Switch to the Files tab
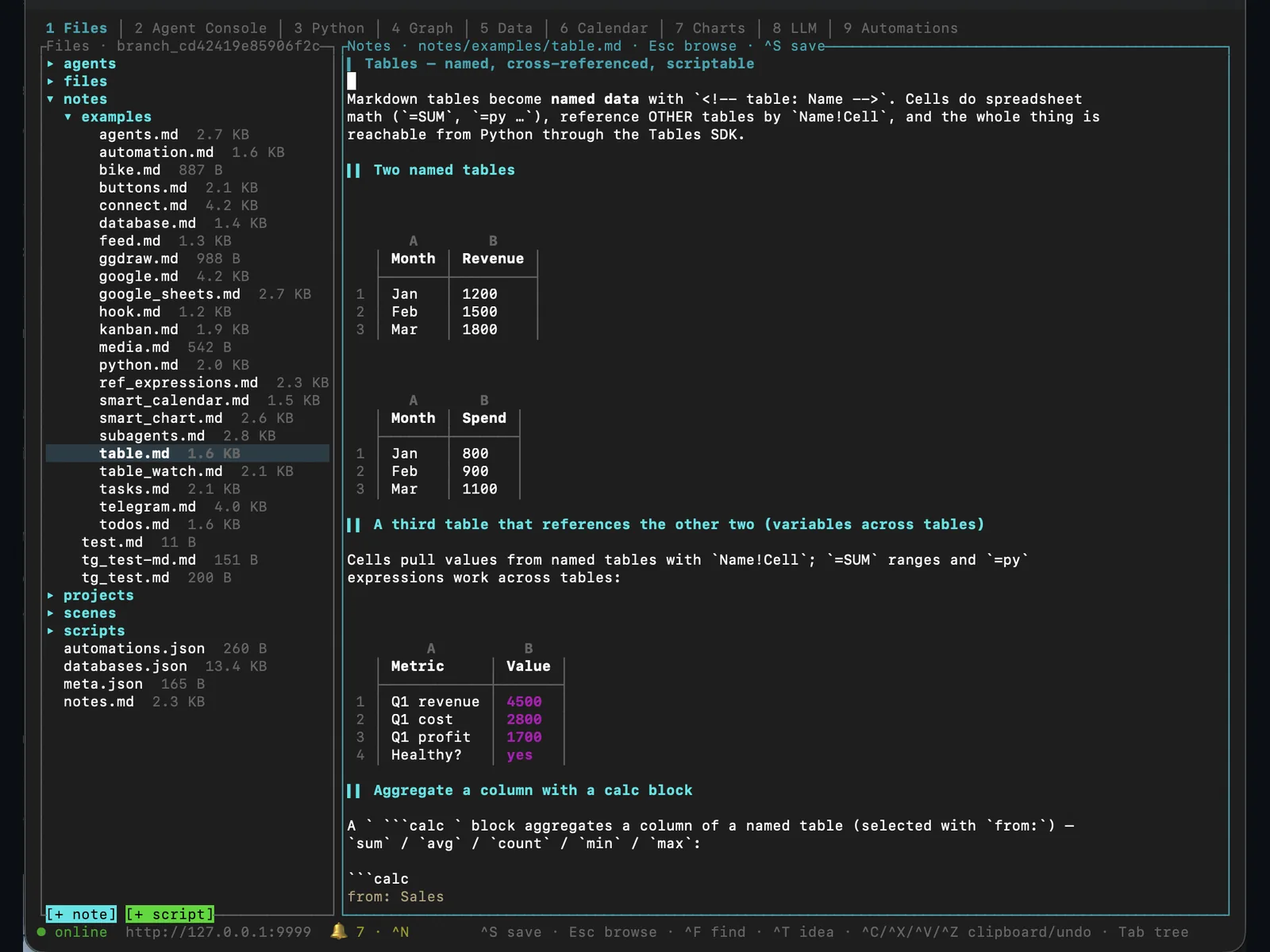Viewport: 1270px width, 952px height. point(76,28)
